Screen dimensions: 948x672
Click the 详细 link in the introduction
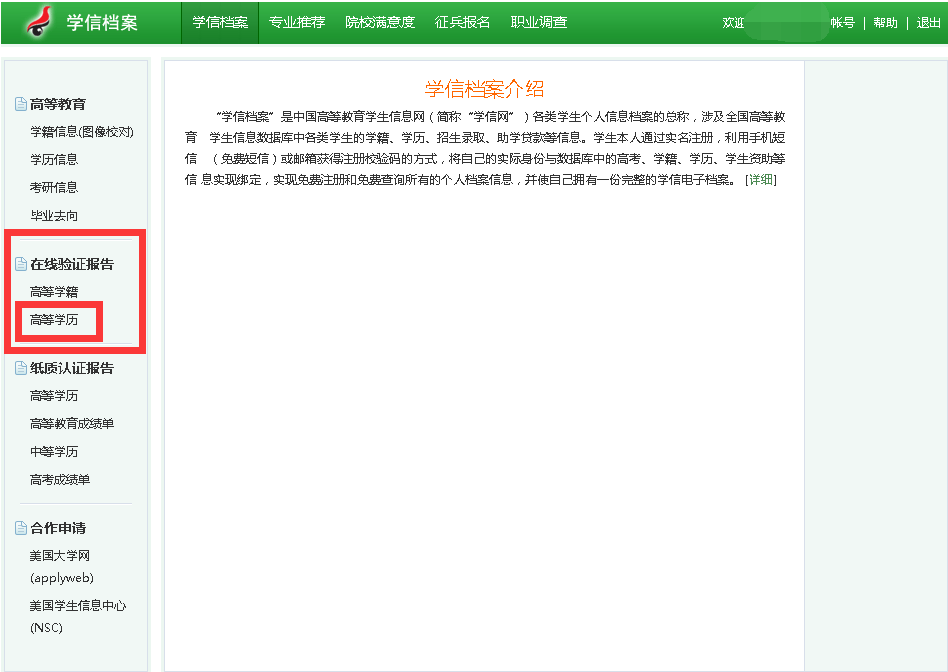tap(761, 180)
